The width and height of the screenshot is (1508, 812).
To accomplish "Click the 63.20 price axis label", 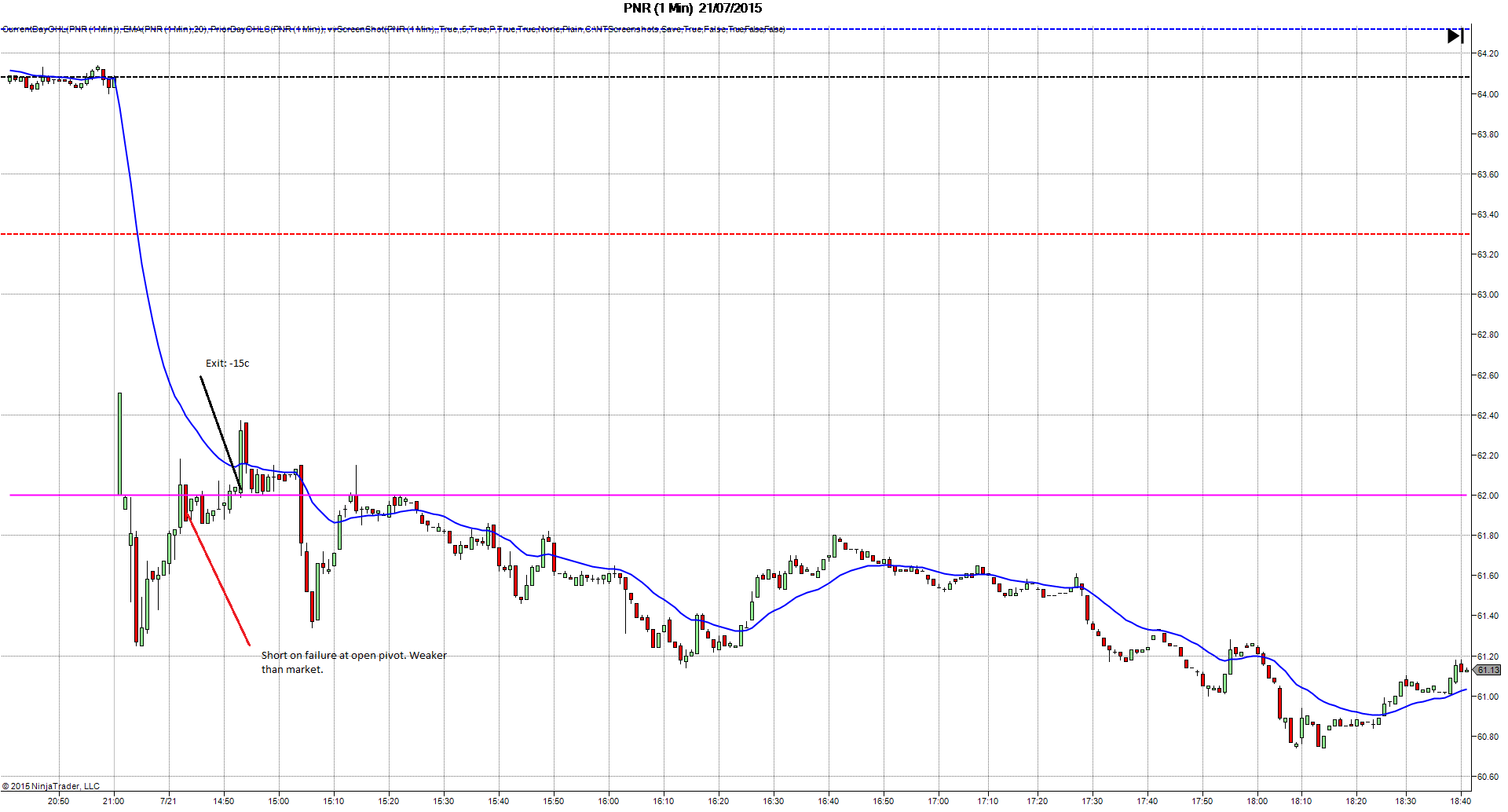I will [x=1488, y=254].
